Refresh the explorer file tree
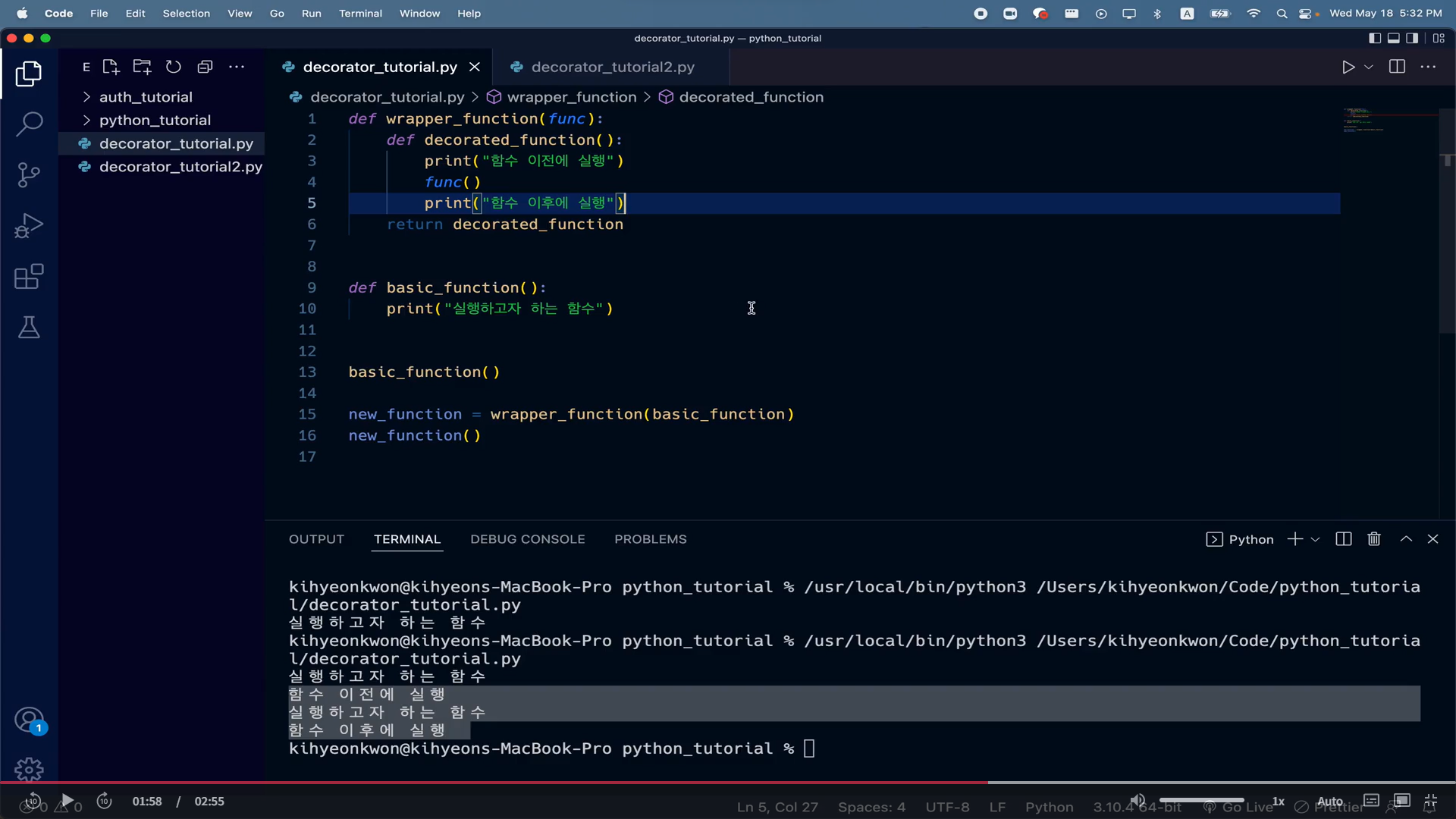Screen dimensions: 1456x819 [x=174, y=67]
